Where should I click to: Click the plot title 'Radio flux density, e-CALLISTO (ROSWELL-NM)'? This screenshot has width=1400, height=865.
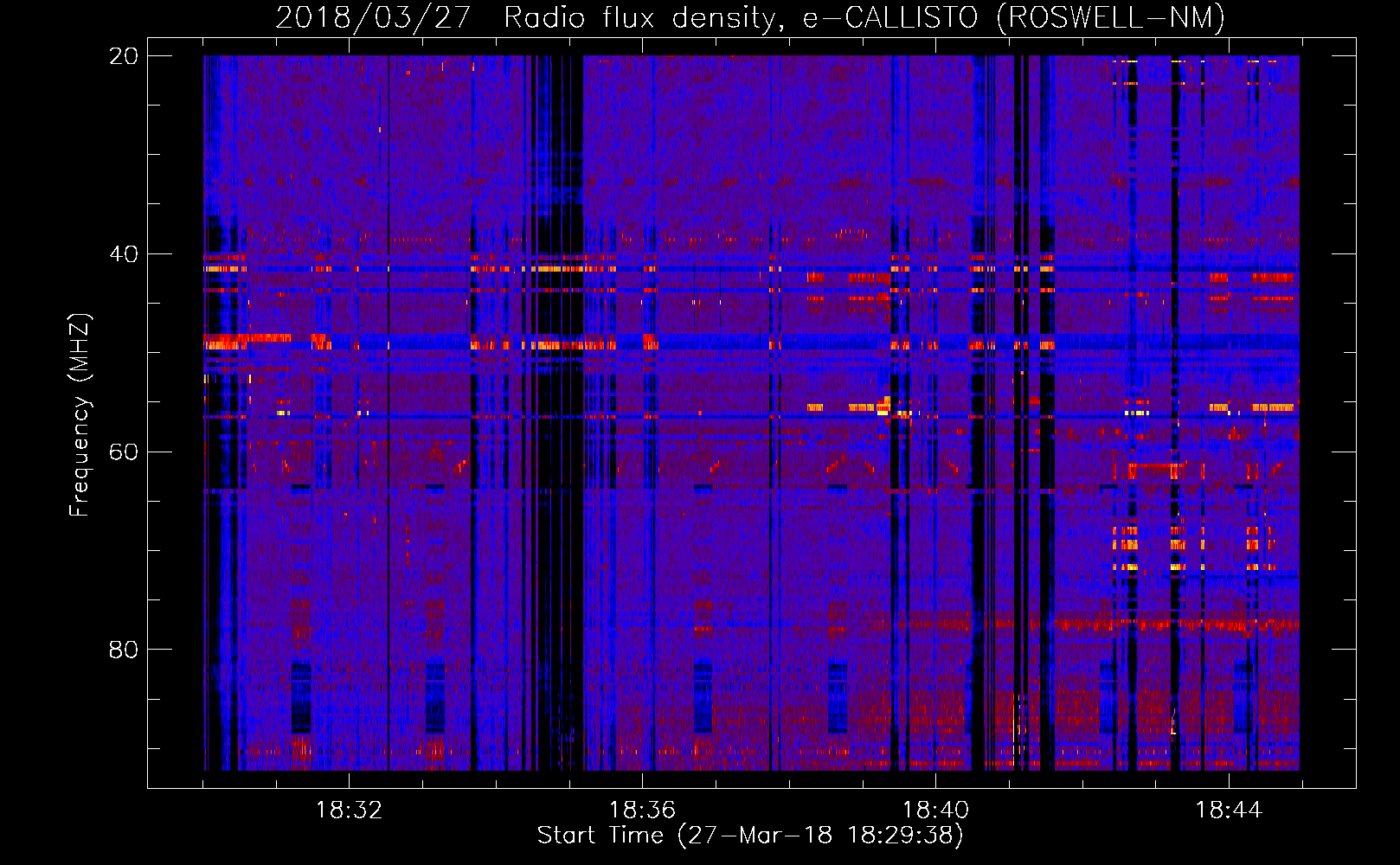click(864, 18)
